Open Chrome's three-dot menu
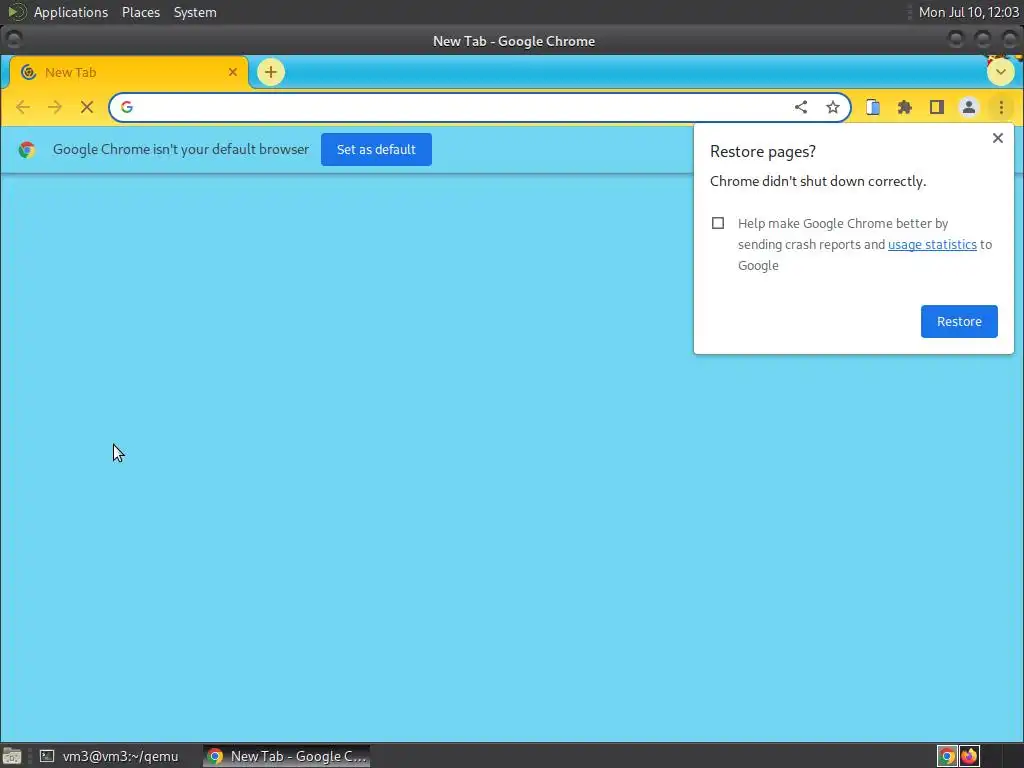This screenshot has height=768, width=1024. [1001, 107]
